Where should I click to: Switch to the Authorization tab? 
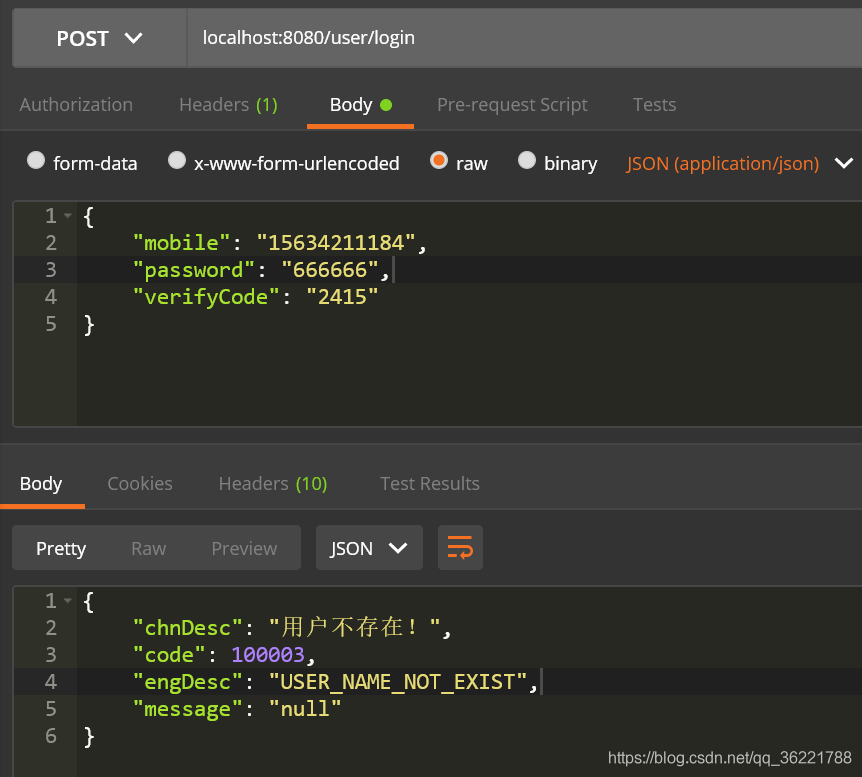76,104
